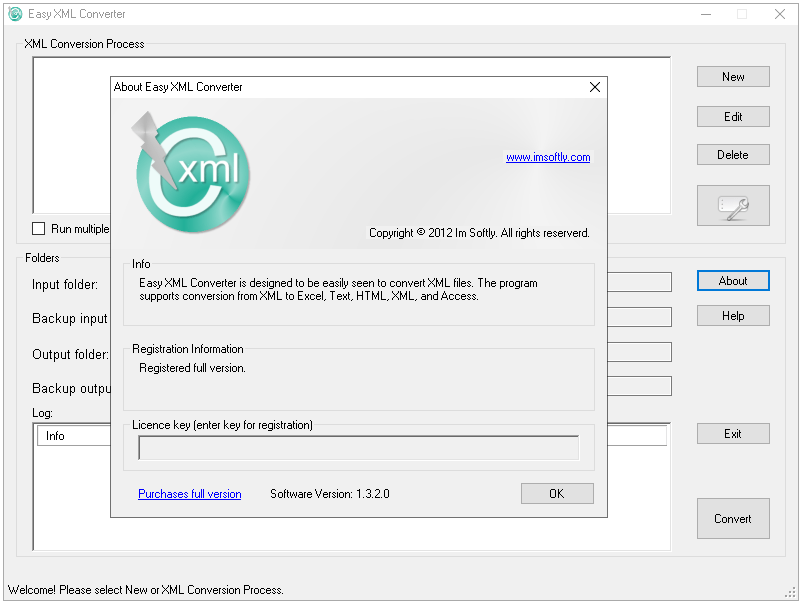Open the www.imsoftly.com link
Image resolution: width=801 pixels, height=603 pixels.
pyautogui.click(x=548, y=157)
